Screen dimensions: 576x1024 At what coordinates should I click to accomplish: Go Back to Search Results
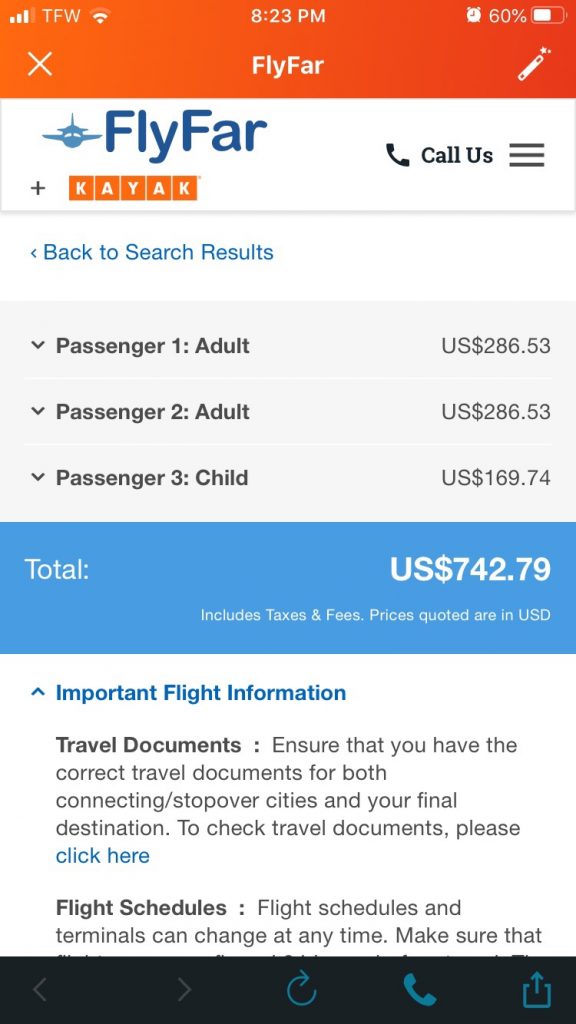[152, 252]
